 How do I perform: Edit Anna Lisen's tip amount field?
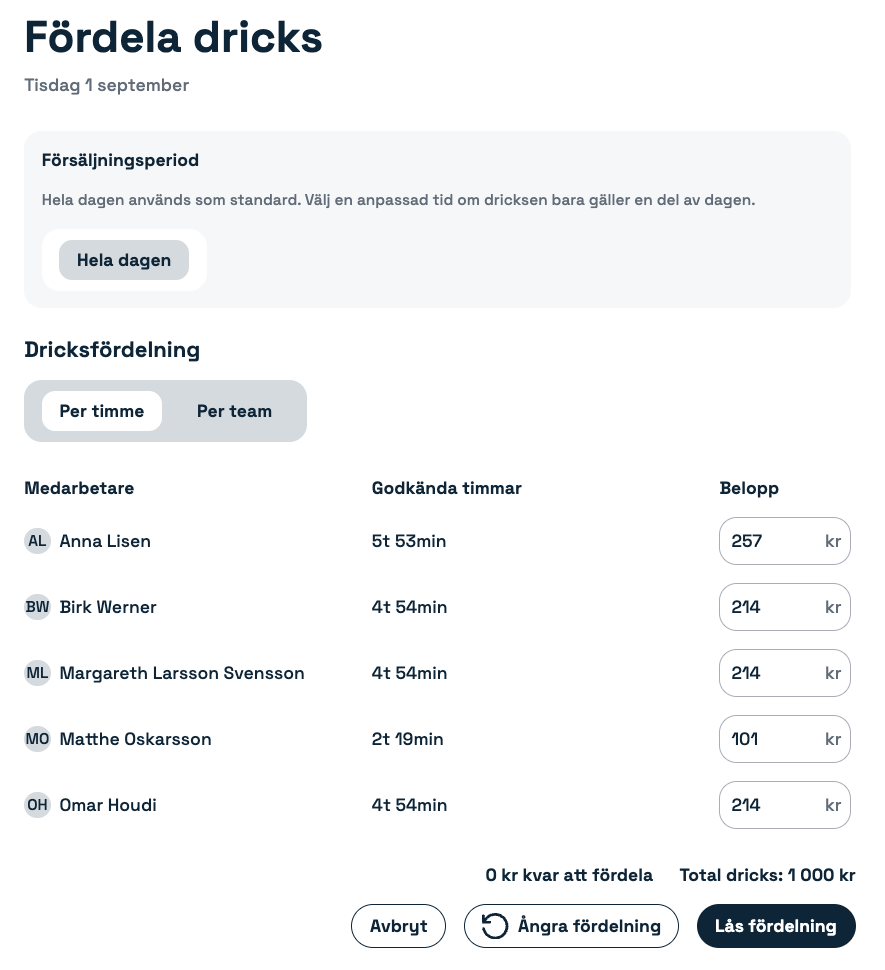click(x=785, y=541)
